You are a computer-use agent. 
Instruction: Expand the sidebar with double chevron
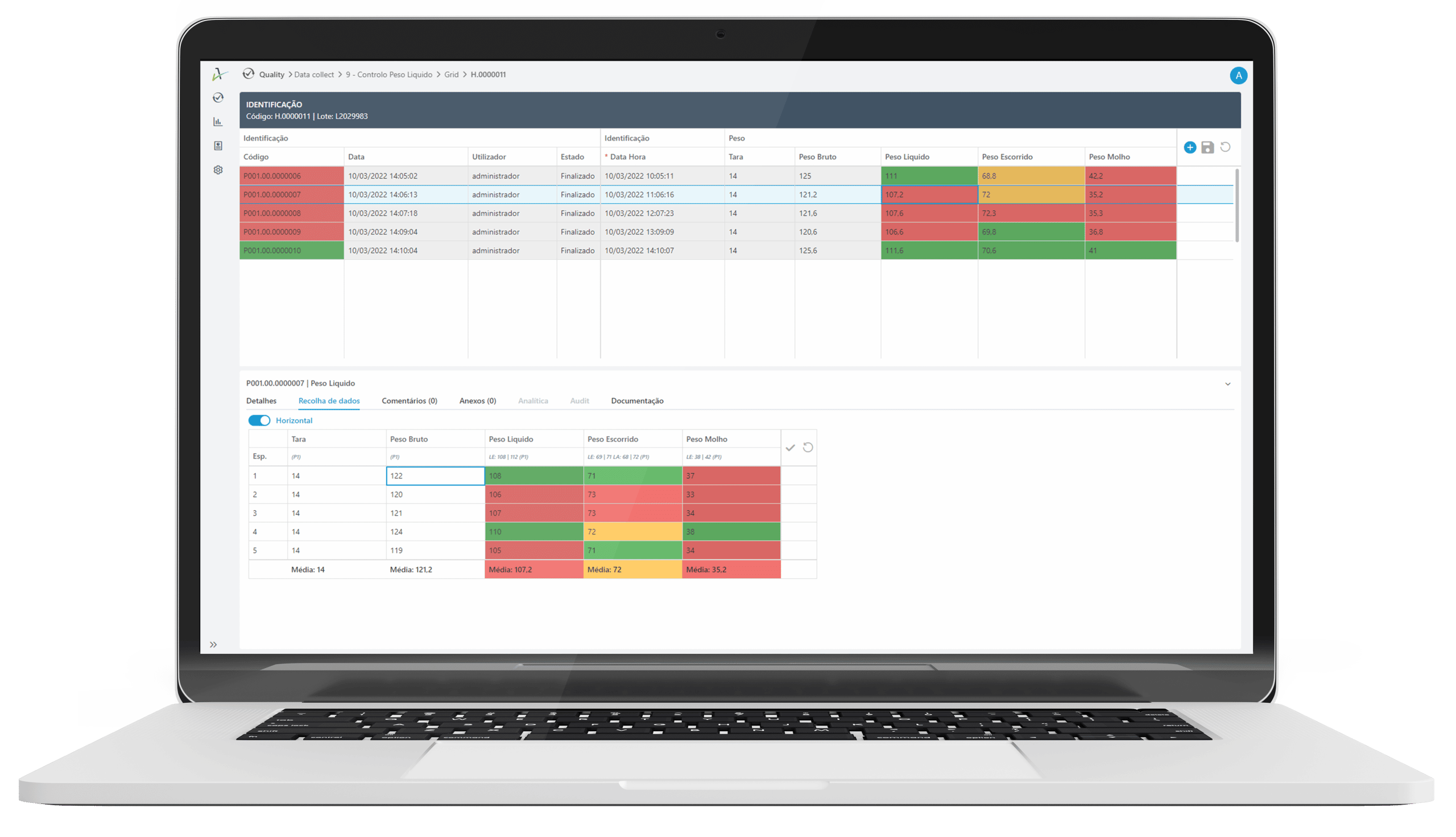(213, 644)
